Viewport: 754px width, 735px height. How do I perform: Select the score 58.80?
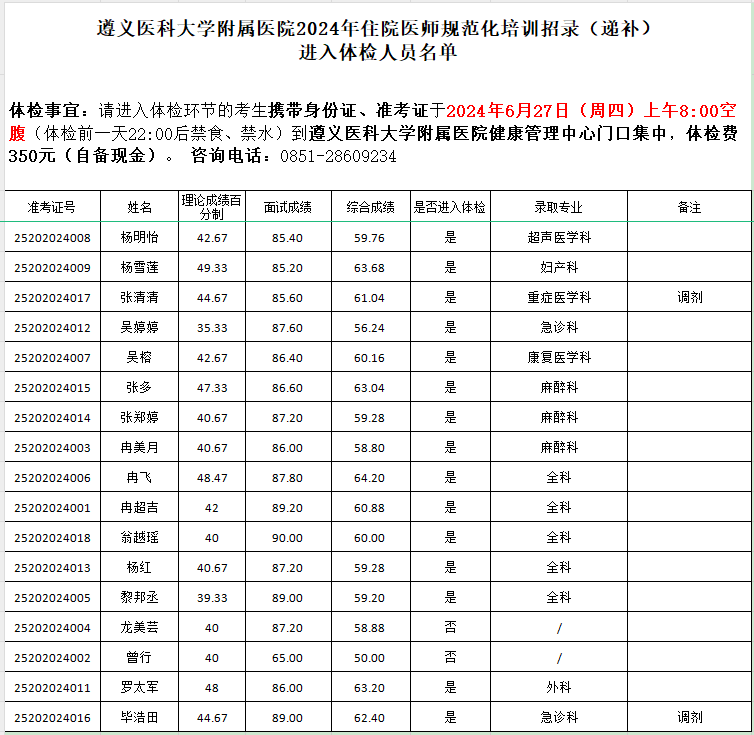pyautogui.click(x=369, y=448)
